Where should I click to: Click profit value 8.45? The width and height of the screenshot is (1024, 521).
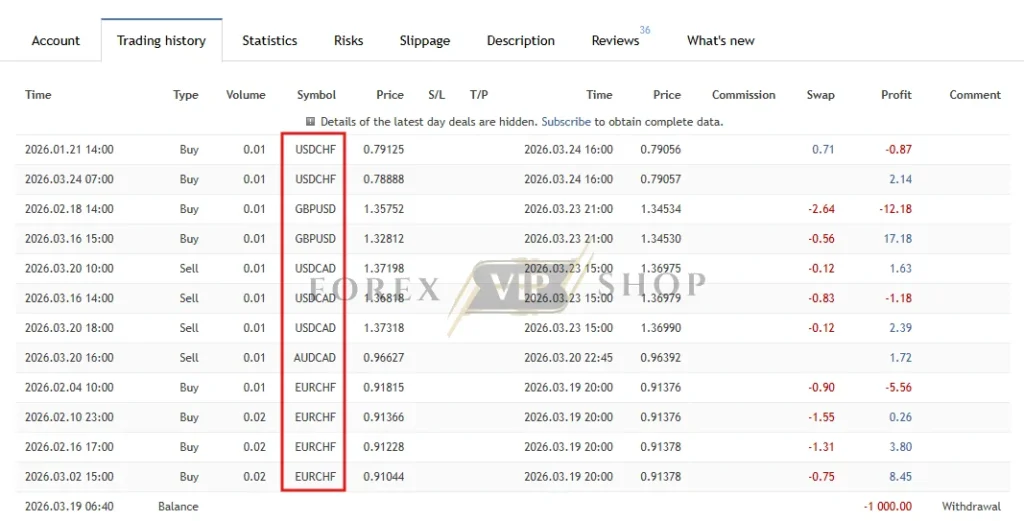coord(901,477)
